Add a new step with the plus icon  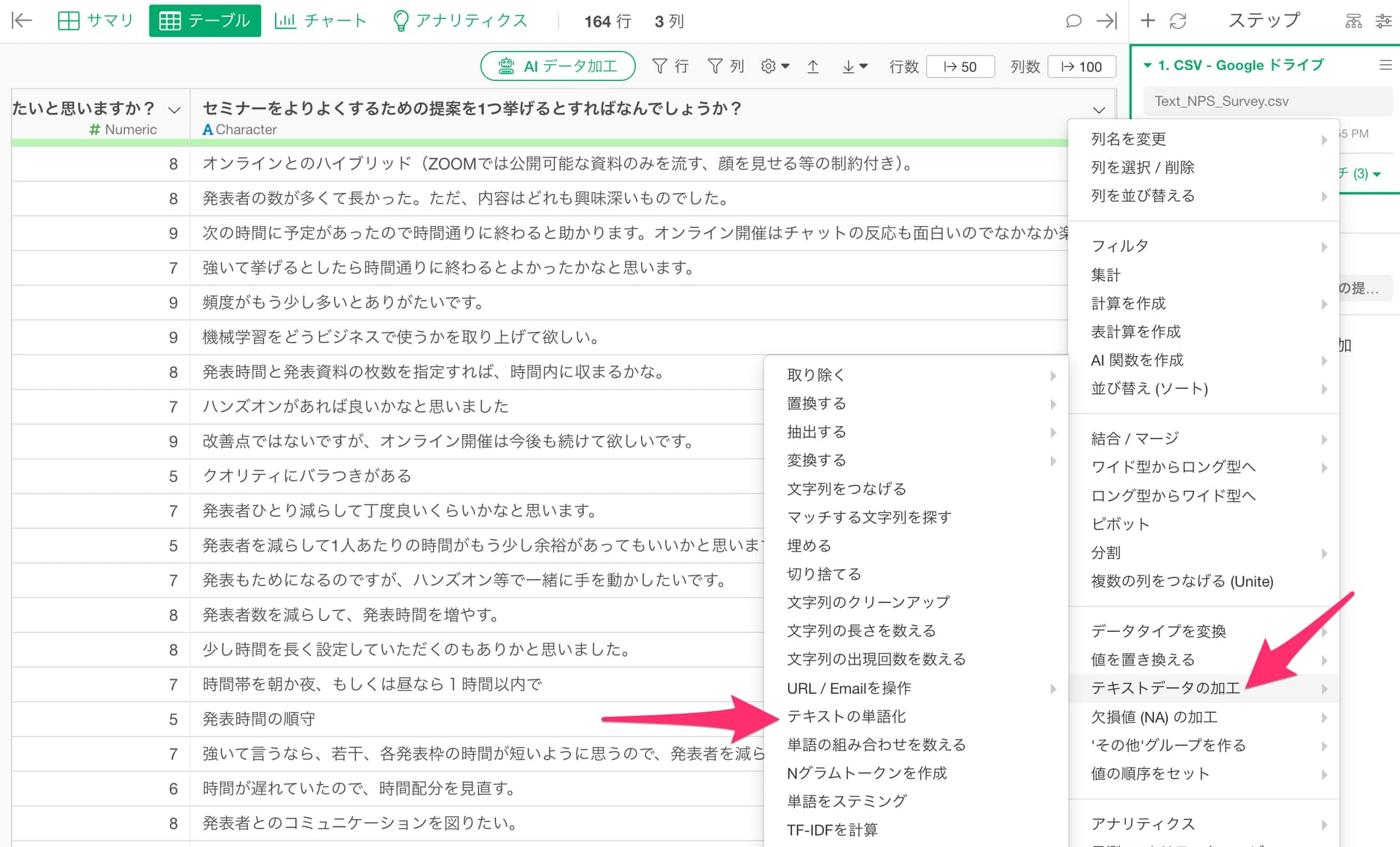click(1148, 20)
